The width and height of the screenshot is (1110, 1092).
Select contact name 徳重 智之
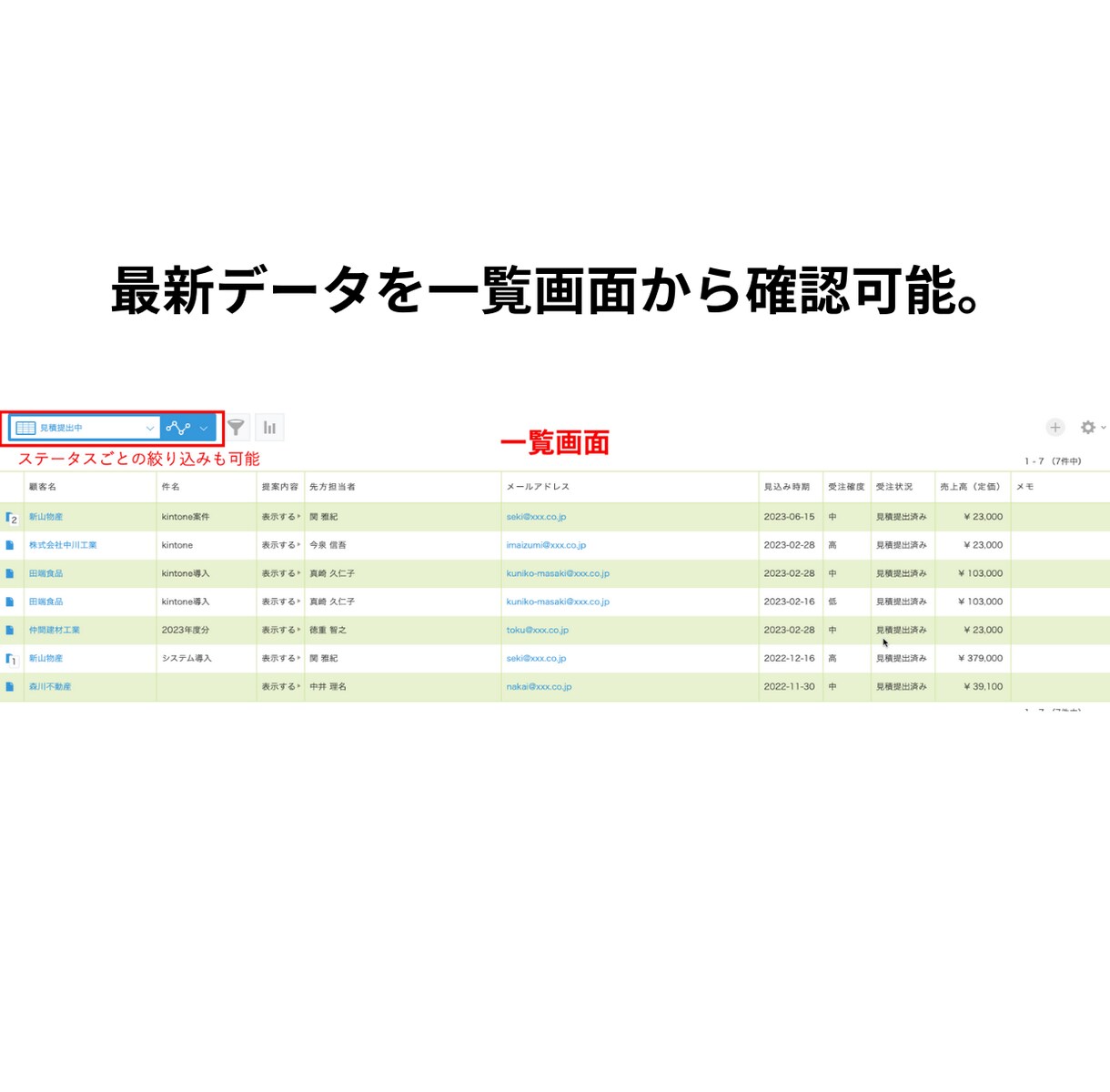point(328,630)
